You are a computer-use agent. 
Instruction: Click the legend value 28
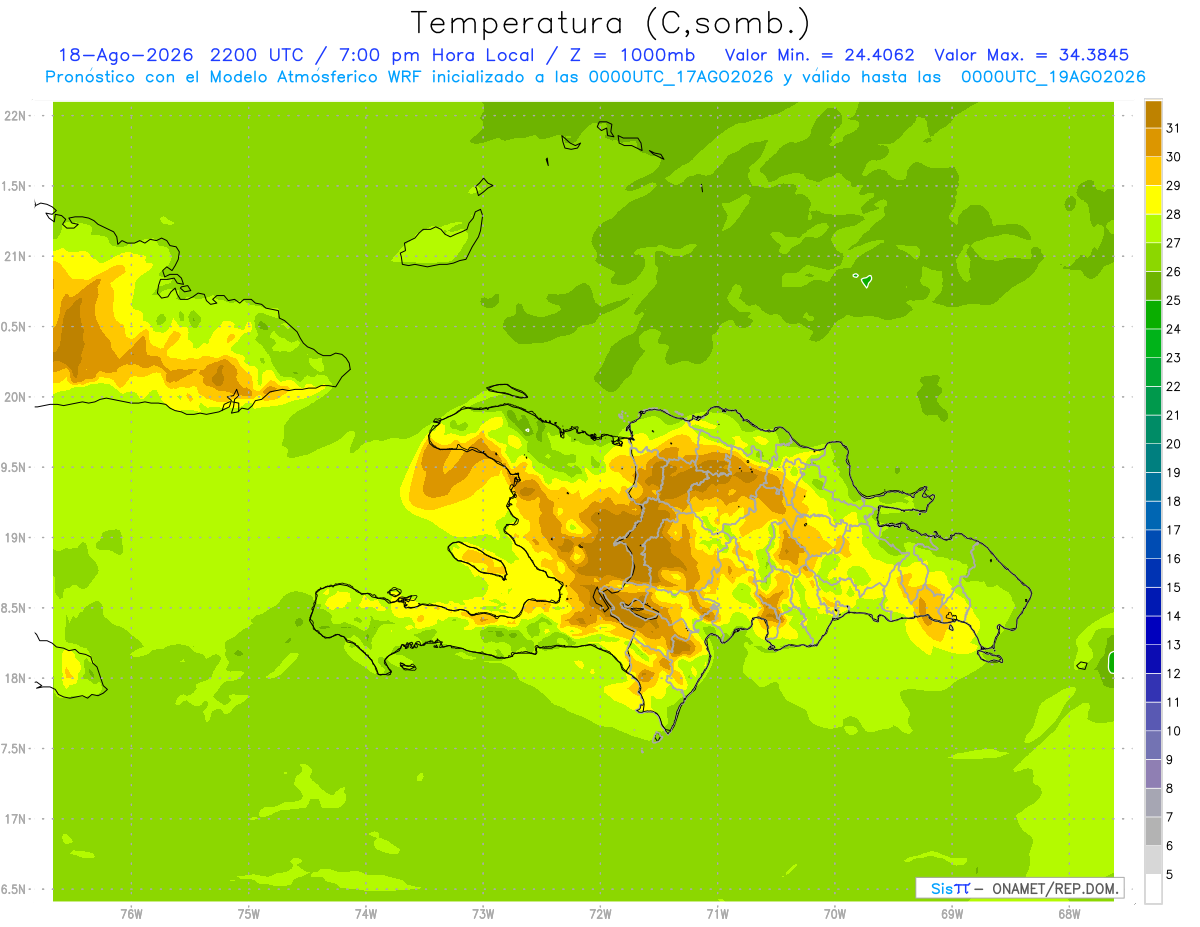pyautogui.click(x=1173, y=214)
